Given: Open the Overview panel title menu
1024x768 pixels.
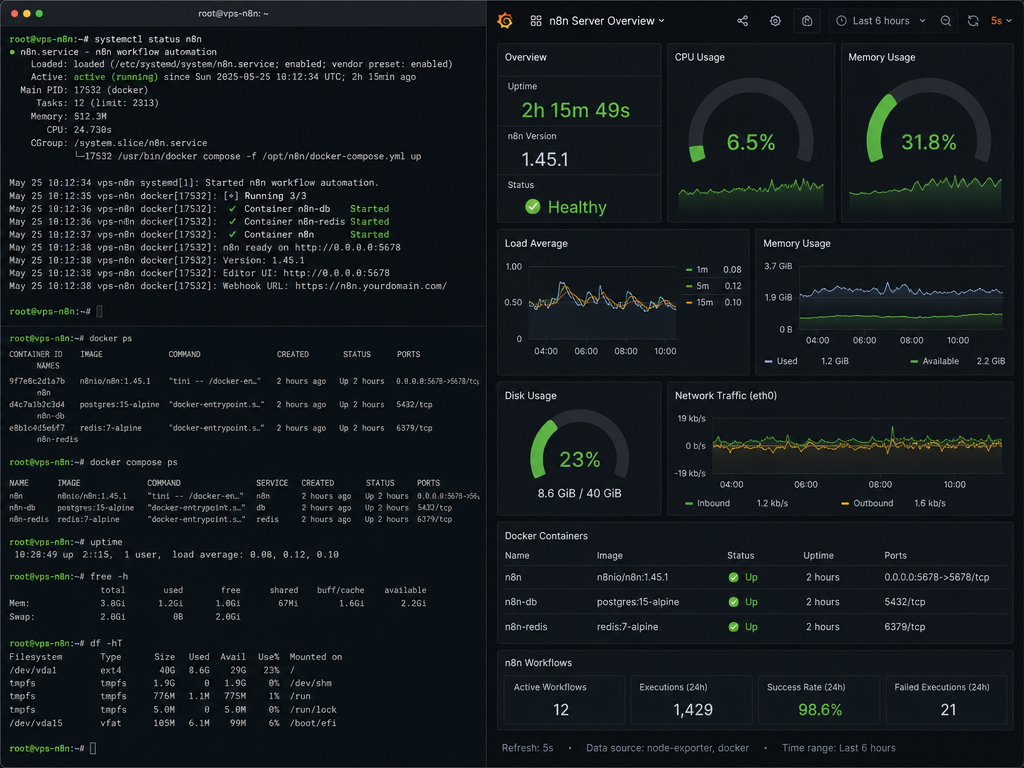Looking at the screenshot, I should point(526,57).
